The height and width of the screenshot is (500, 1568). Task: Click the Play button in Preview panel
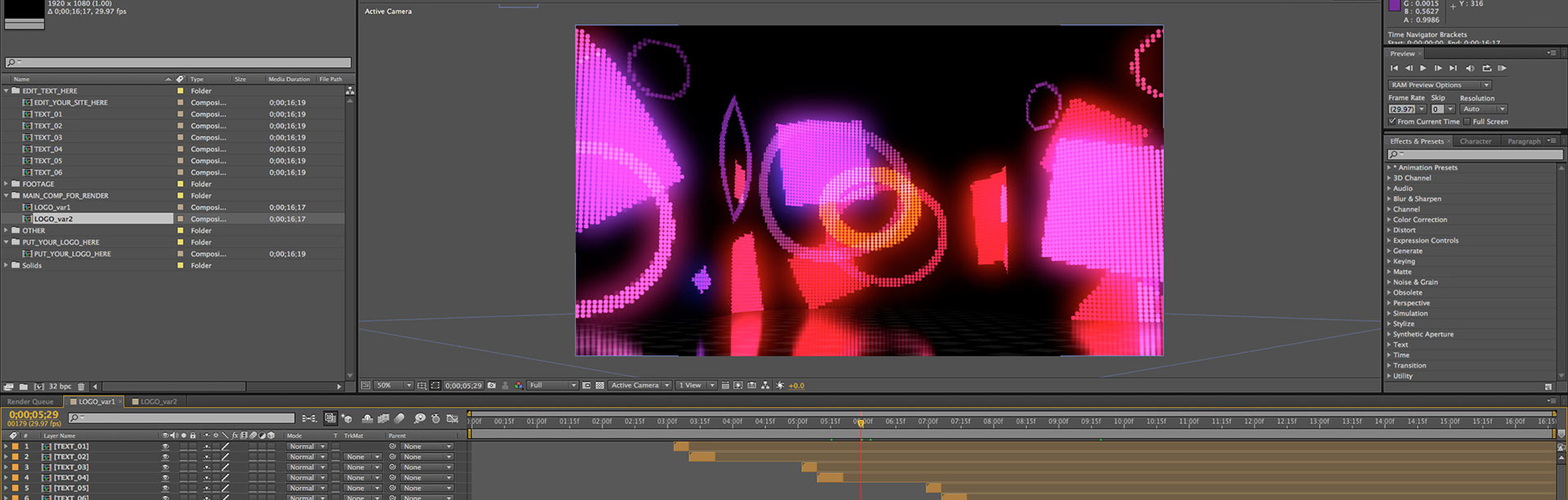(1423, 69)
